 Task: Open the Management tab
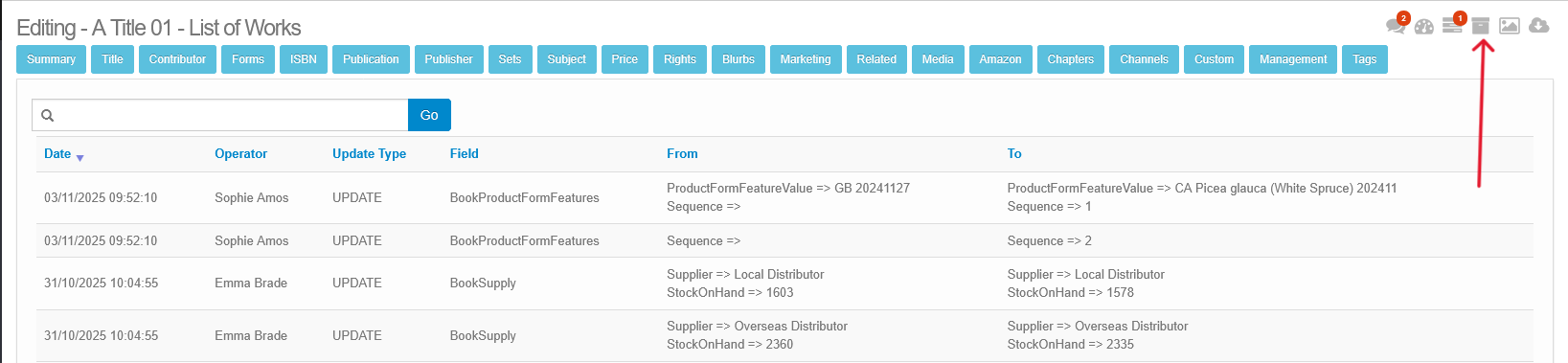click(1293, 59)
